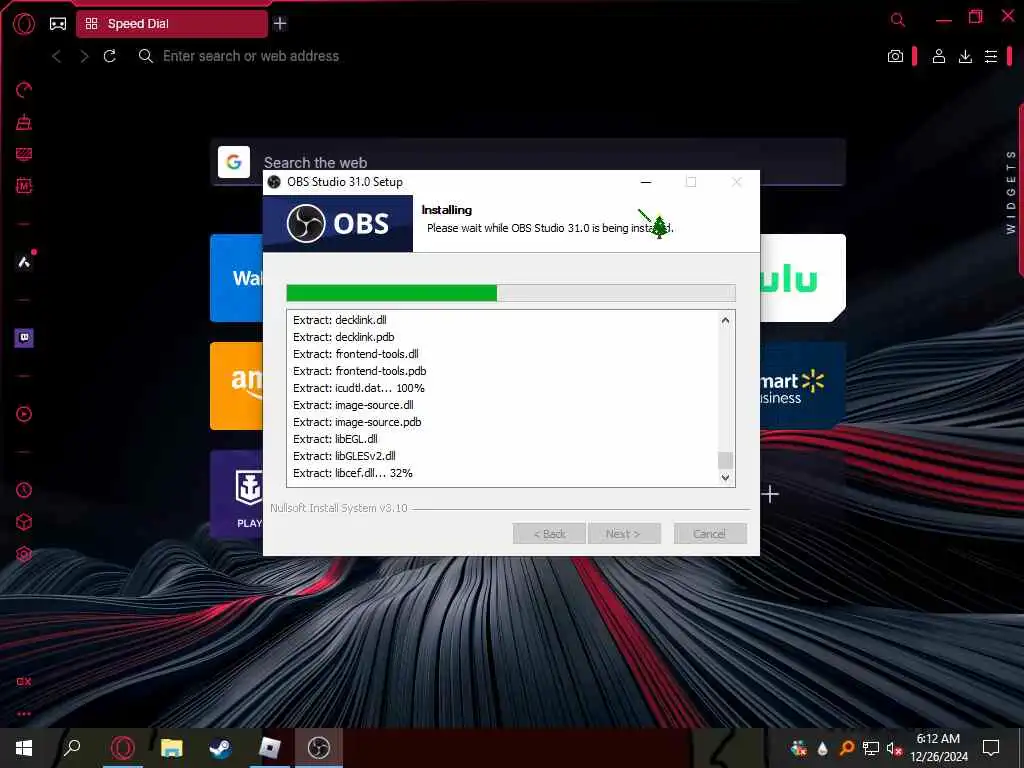Open History clock icon in sidebar
The width and height of the screenshot is (1024, 768).
click(x=24, y=490)
